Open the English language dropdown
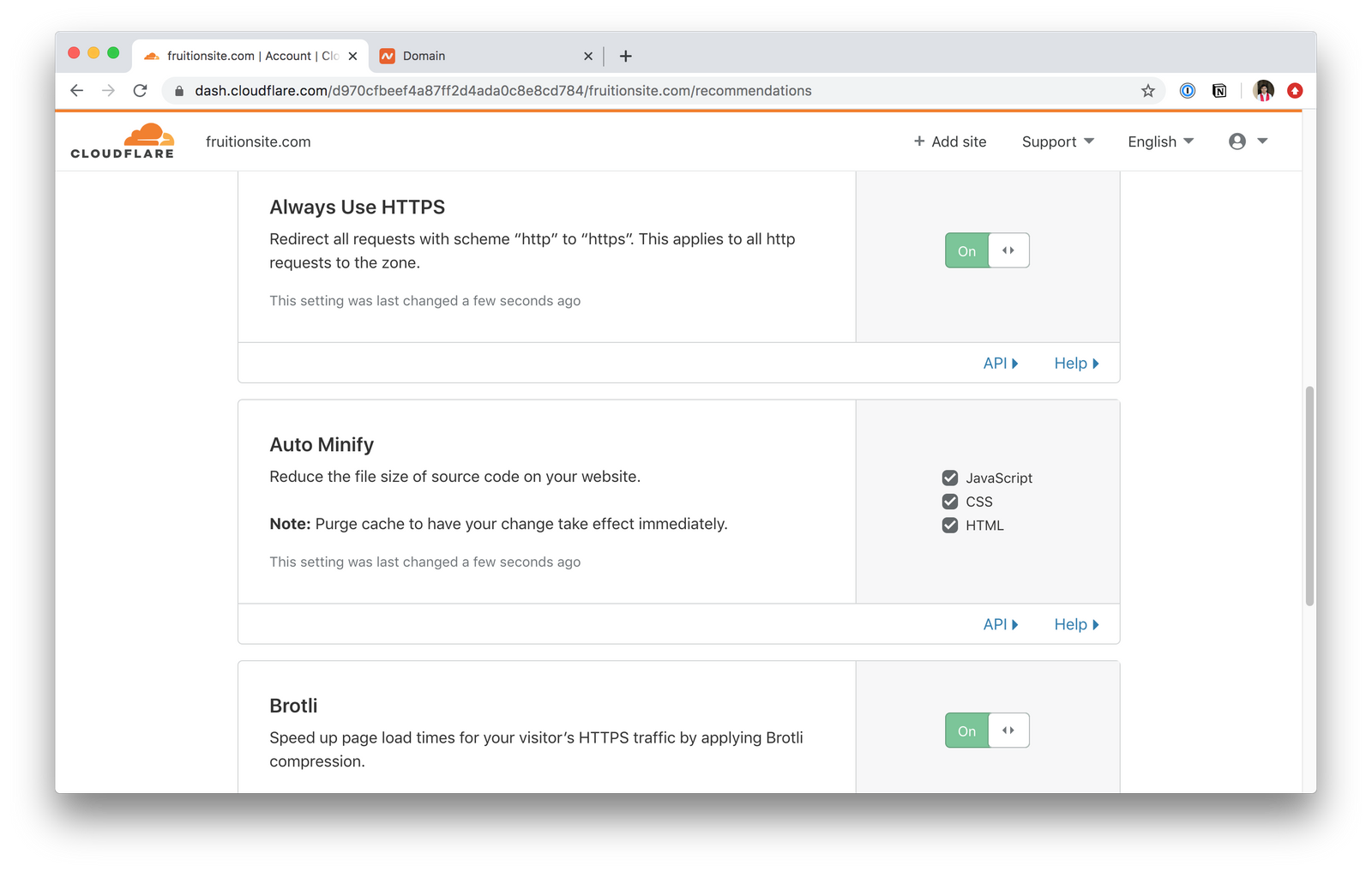 coord(1160,141)
